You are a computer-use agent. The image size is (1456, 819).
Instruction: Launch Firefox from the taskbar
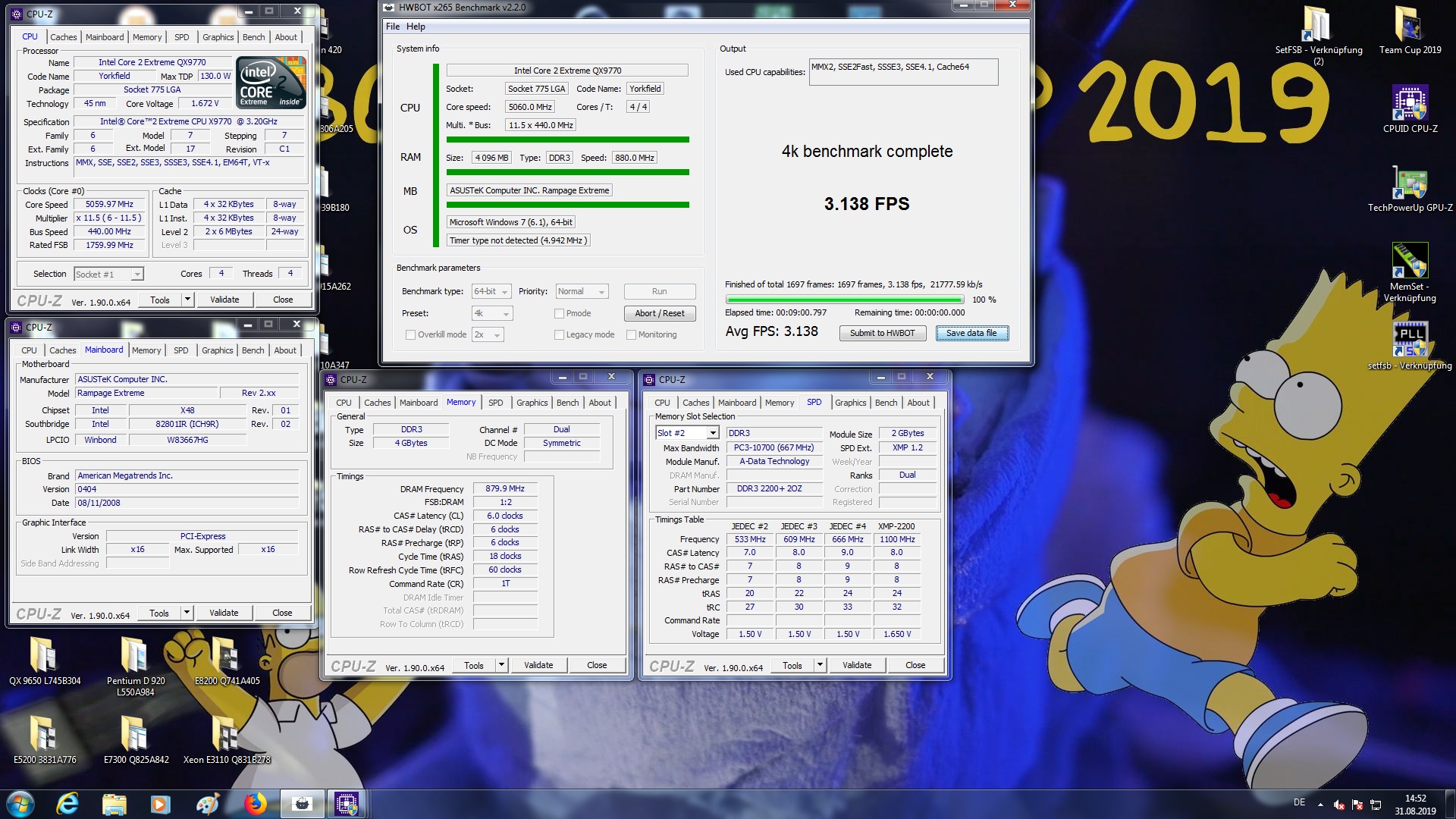pos(255,804)
